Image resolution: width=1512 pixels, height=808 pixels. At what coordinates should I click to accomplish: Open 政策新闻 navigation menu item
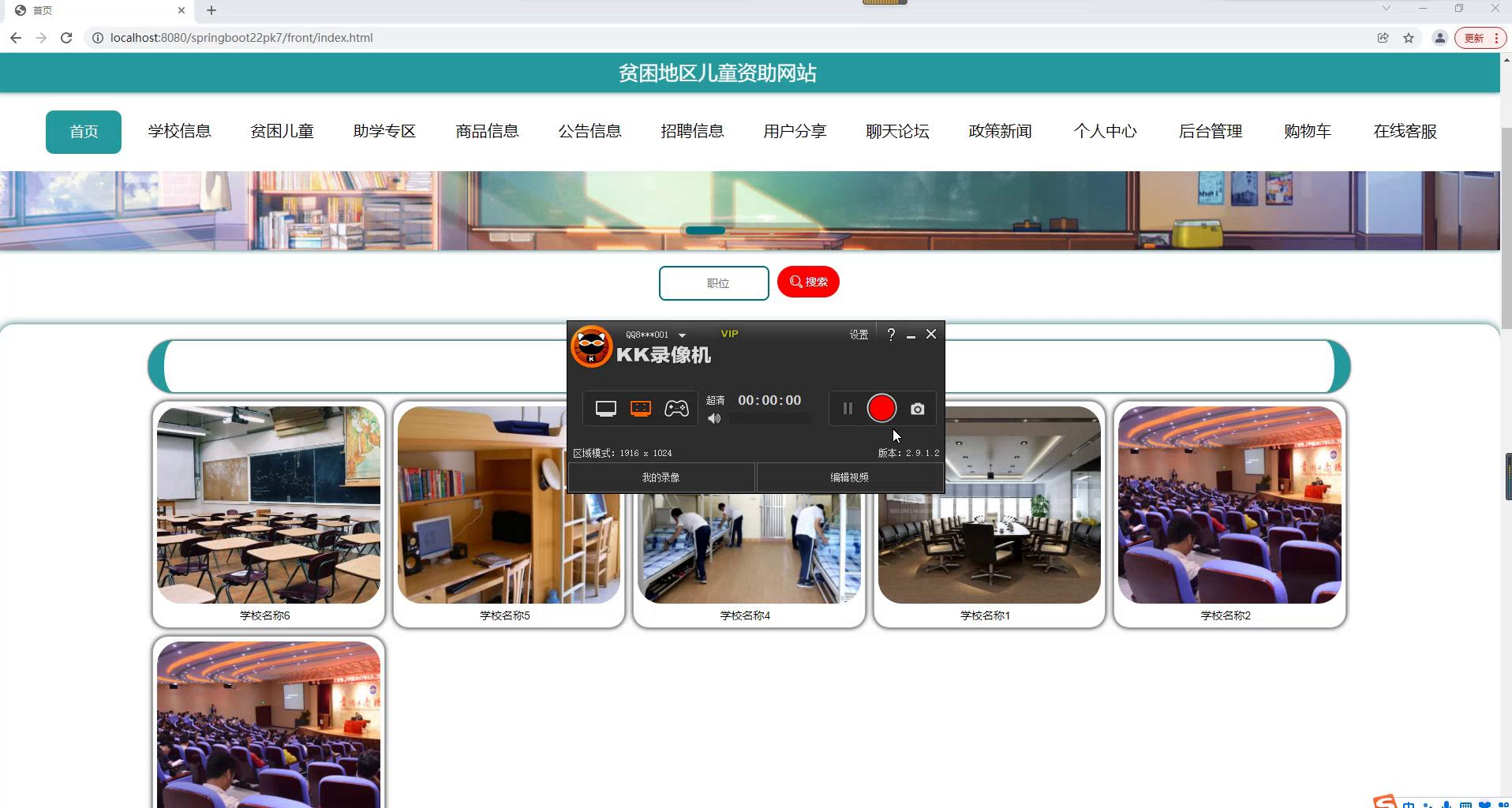[1001, 132]
